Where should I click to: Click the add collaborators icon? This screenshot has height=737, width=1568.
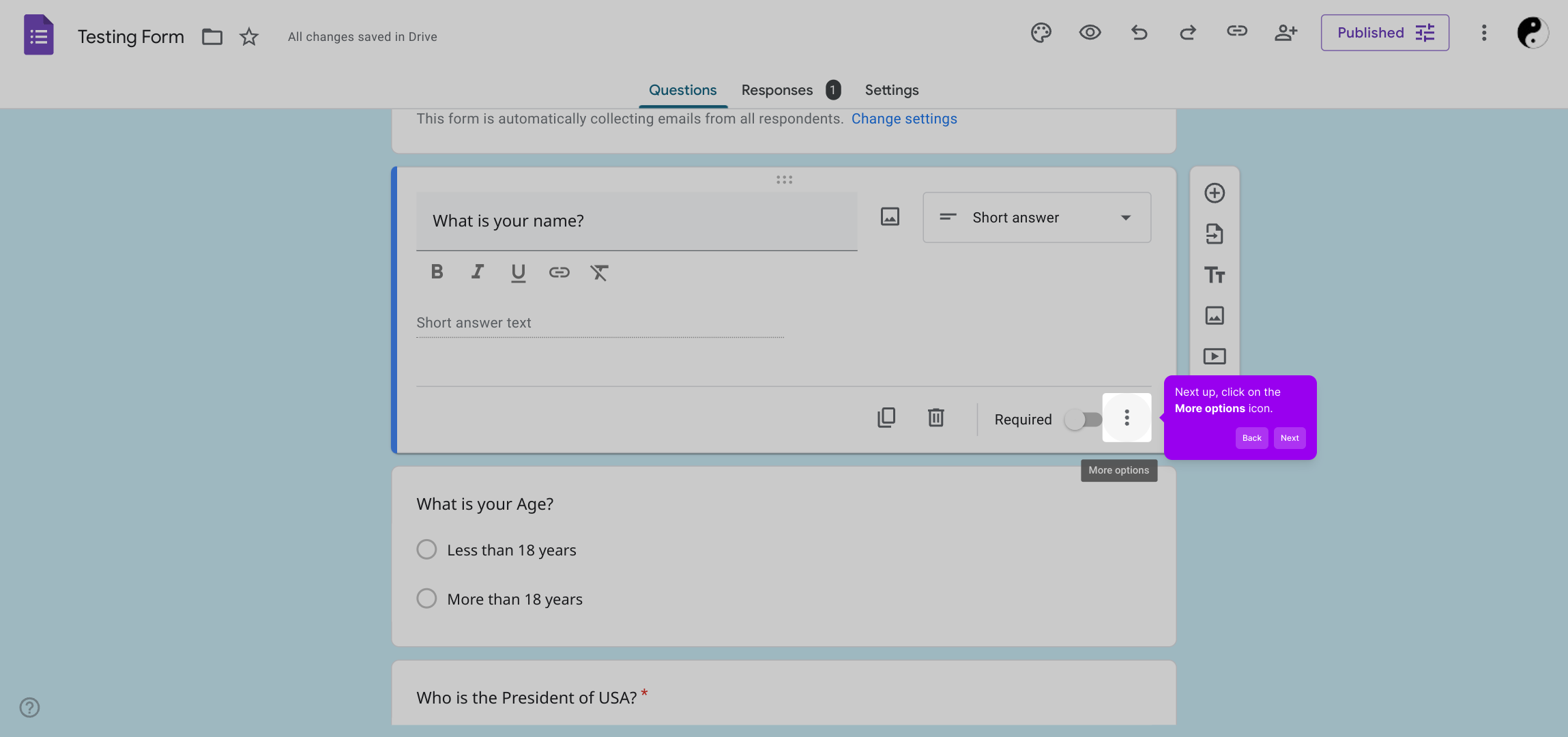click(1286, 33)
